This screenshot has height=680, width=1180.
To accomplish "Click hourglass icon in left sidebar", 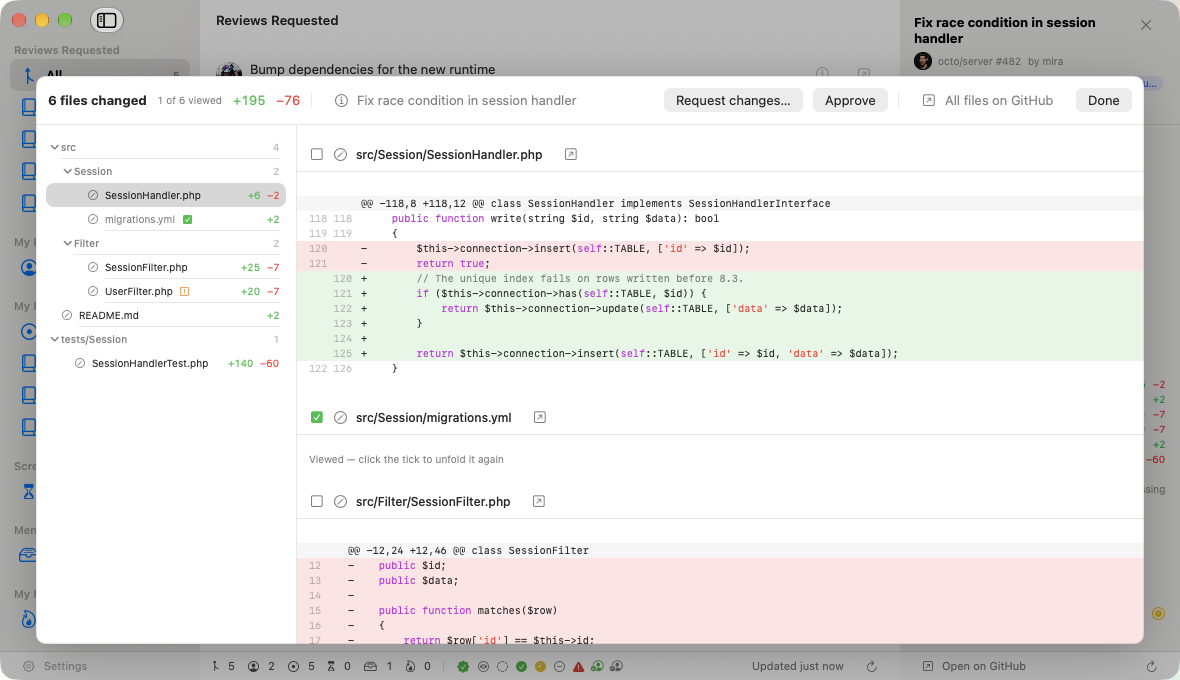I will pyautogui.click(x=29, y=491).
